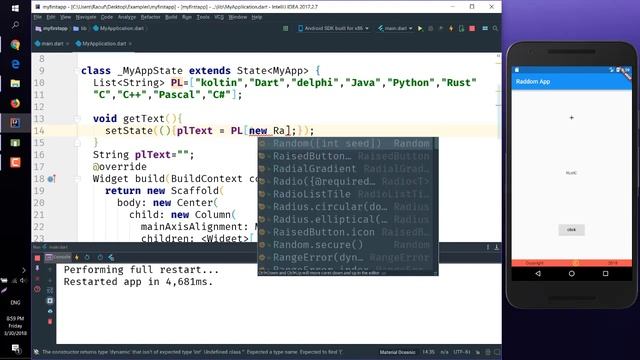Click the search everywhere magnifier icon
This screenshot has height=360, width=640.
pyautogui.click(x=495, y=29)
